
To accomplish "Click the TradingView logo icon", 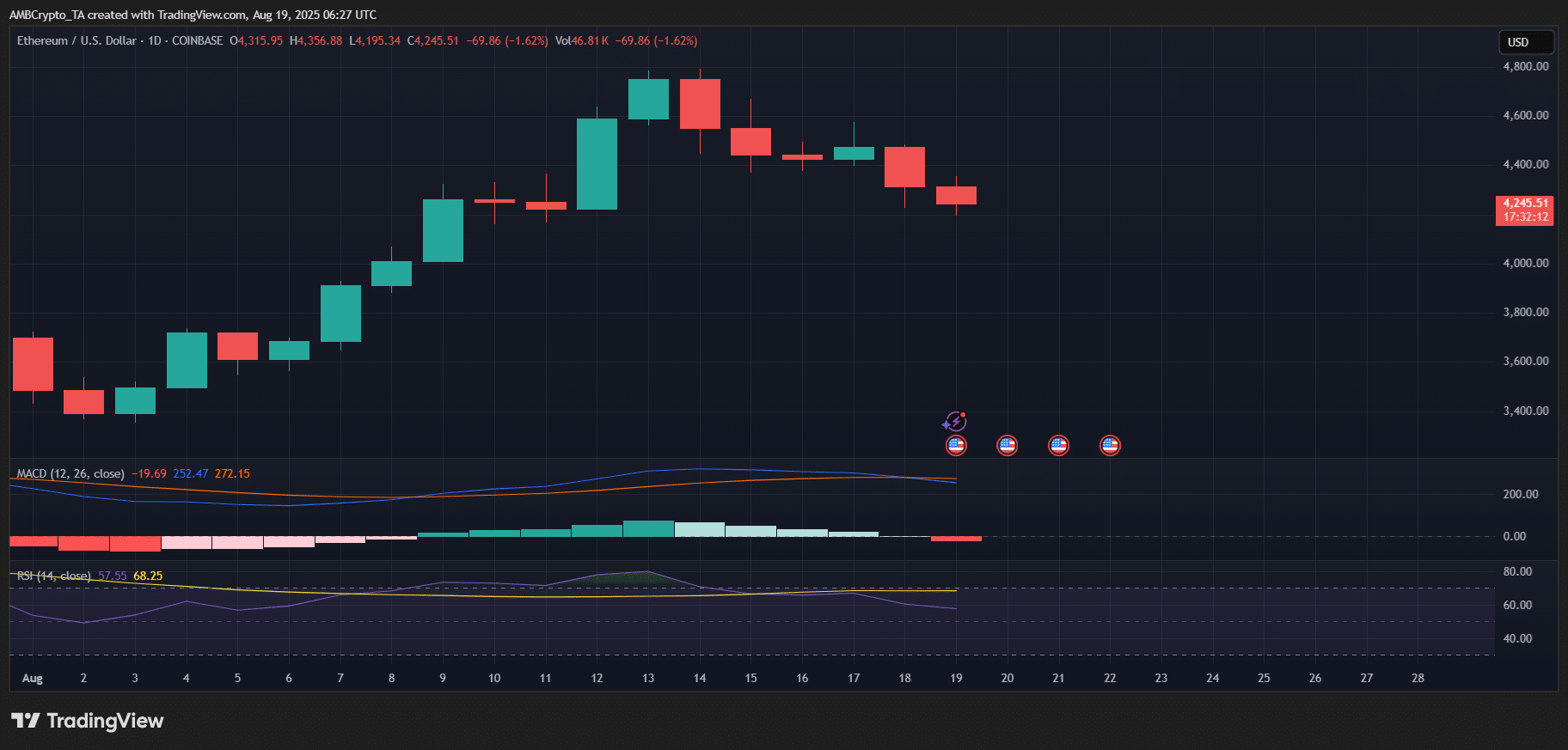I will click(26, 721).
